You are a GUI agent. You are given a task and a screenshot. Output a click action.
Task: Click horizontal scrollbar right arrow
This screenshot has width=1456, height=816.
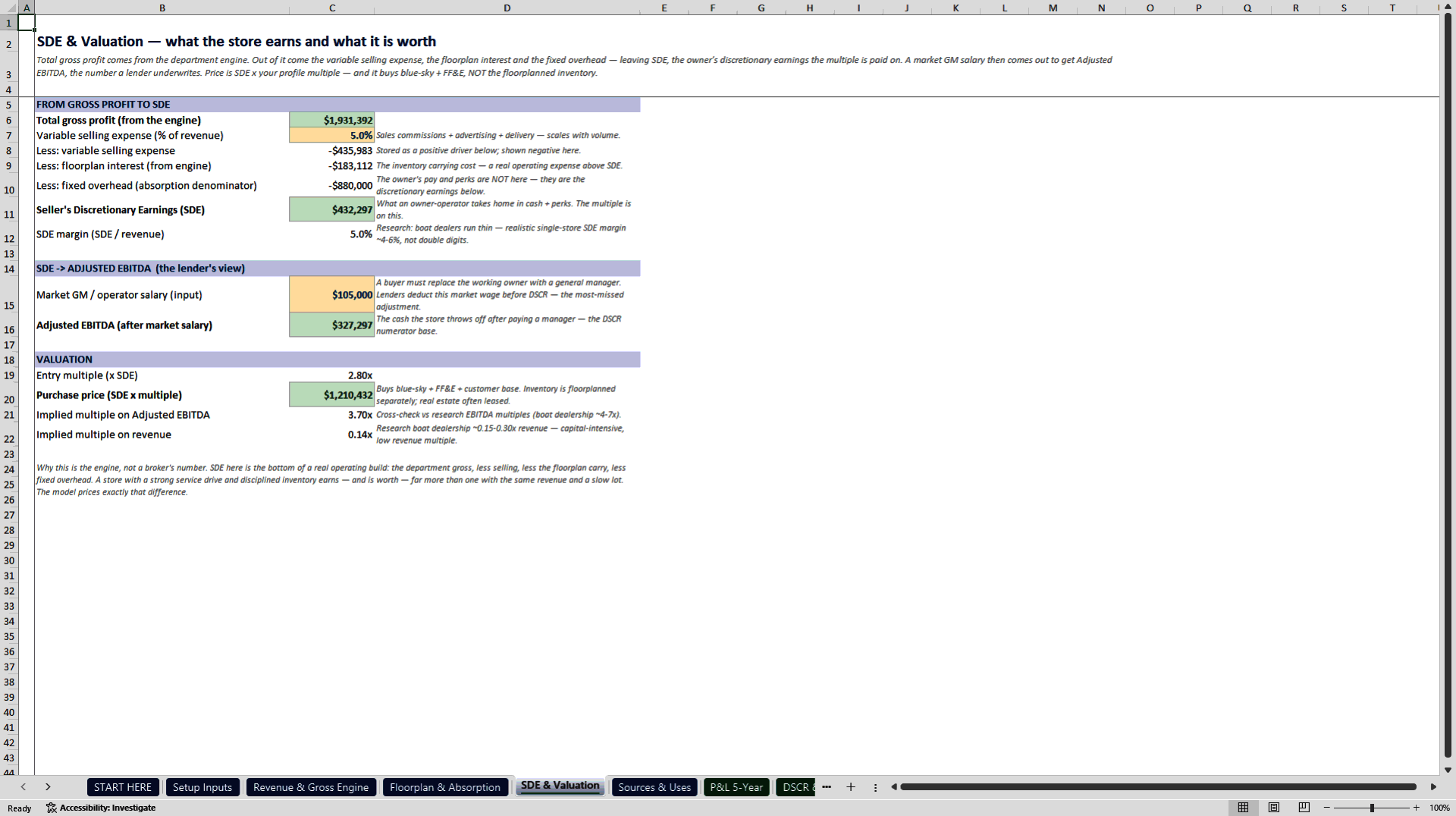pyautogui.click(x=1433, y=787)
